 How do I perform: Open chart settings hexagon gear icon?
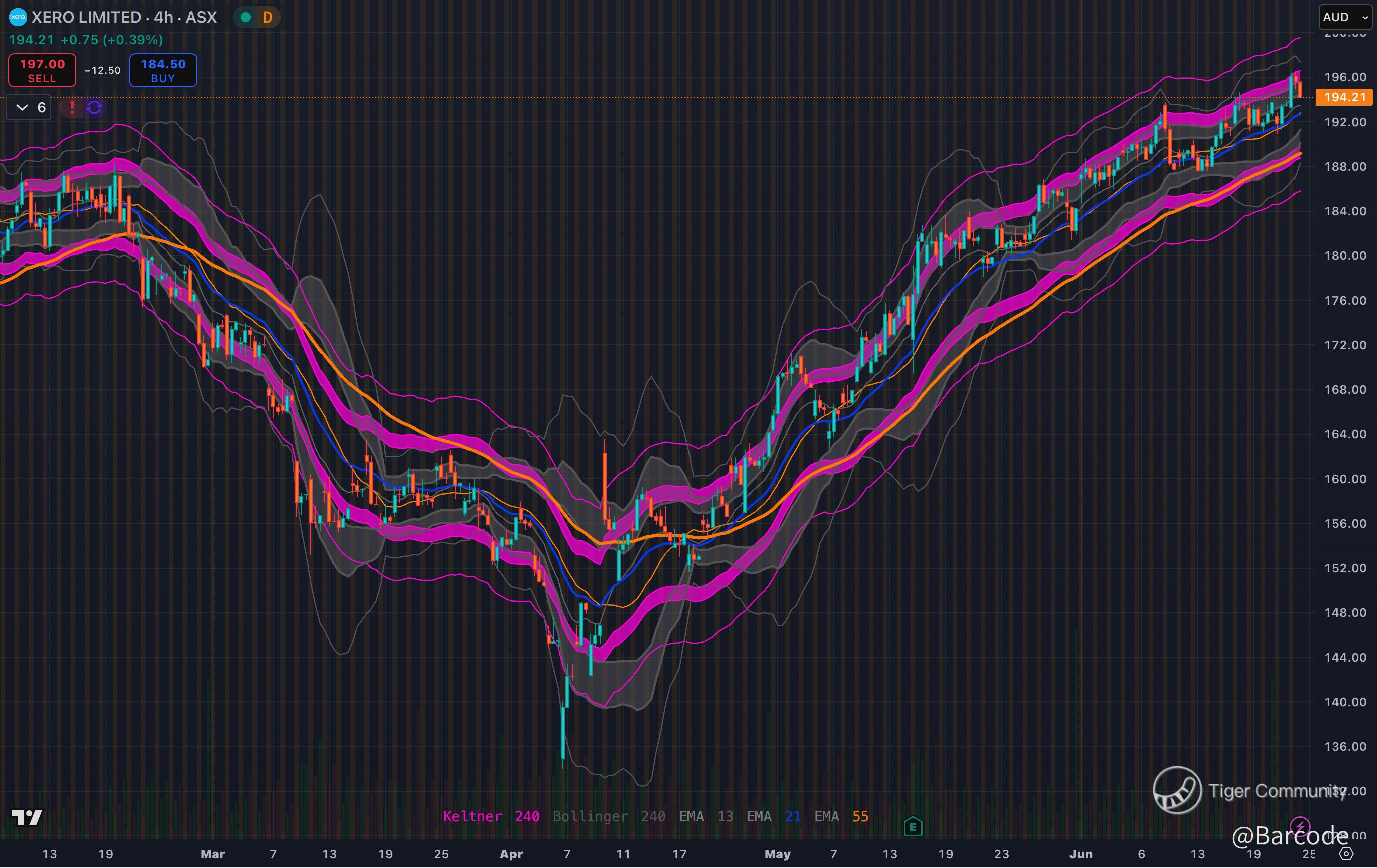coord(1346,854)
